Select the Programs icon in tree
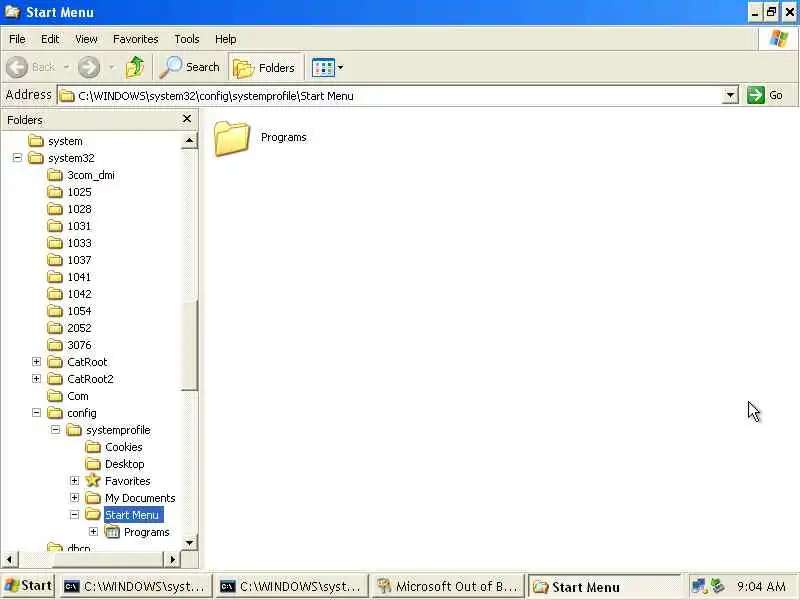Image resolution: width=800 pixels, height=600 pixels. click(x=112, y=532)
